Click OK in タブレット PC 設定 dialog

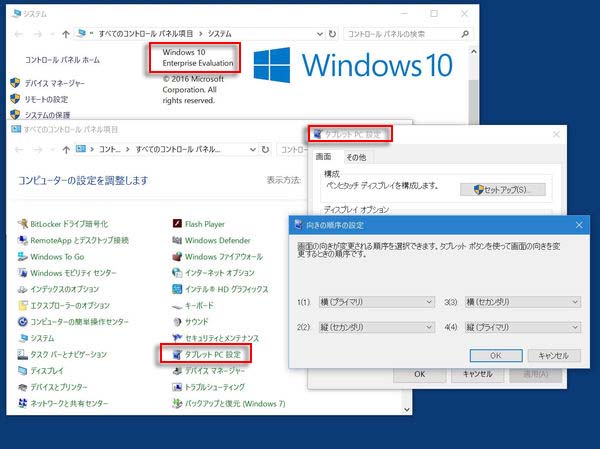coord(420,374)
